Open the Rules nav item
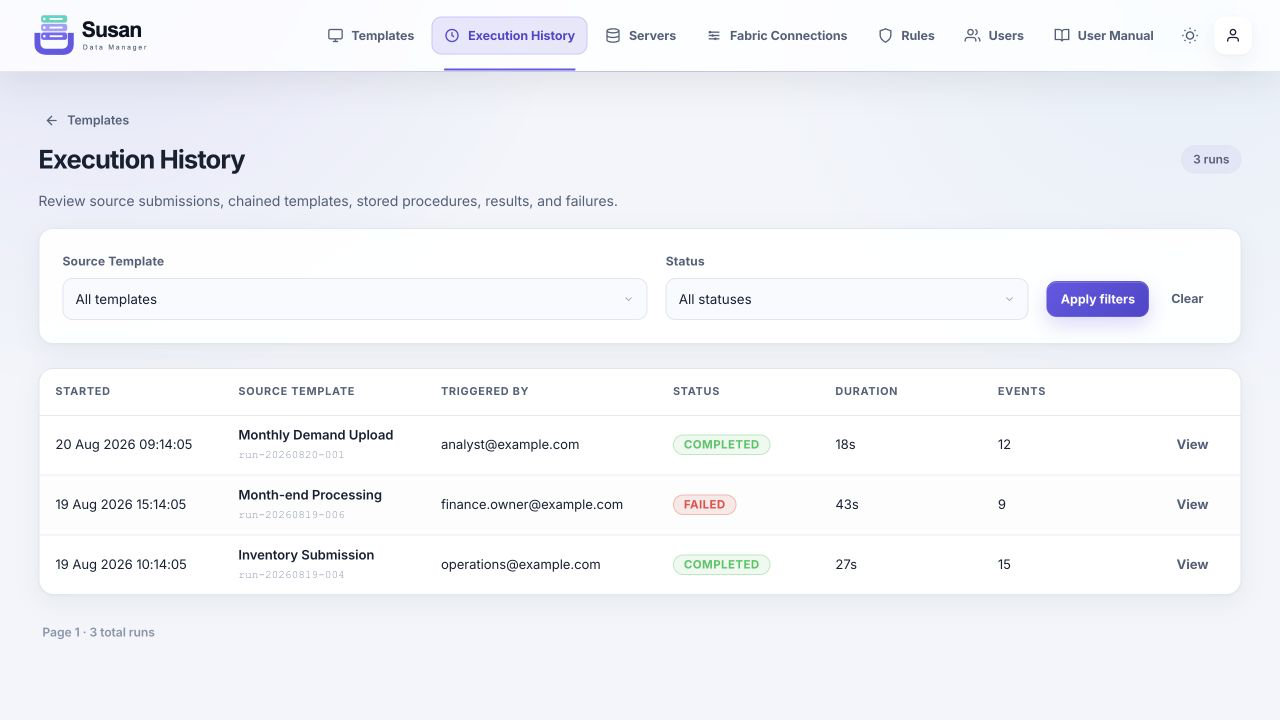The width and height of the screenshot is (1280, 720). 906,36
